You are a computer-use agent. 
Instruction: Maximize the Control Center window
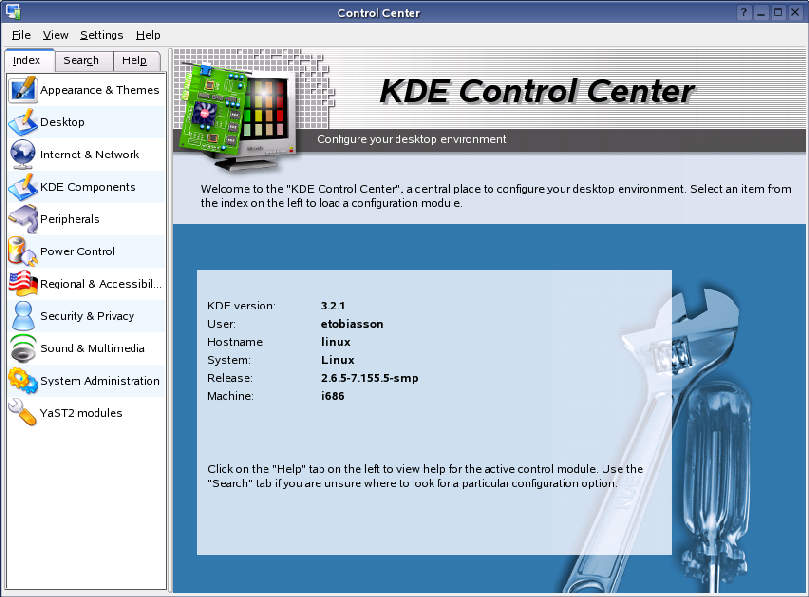[x=778, y=12]
